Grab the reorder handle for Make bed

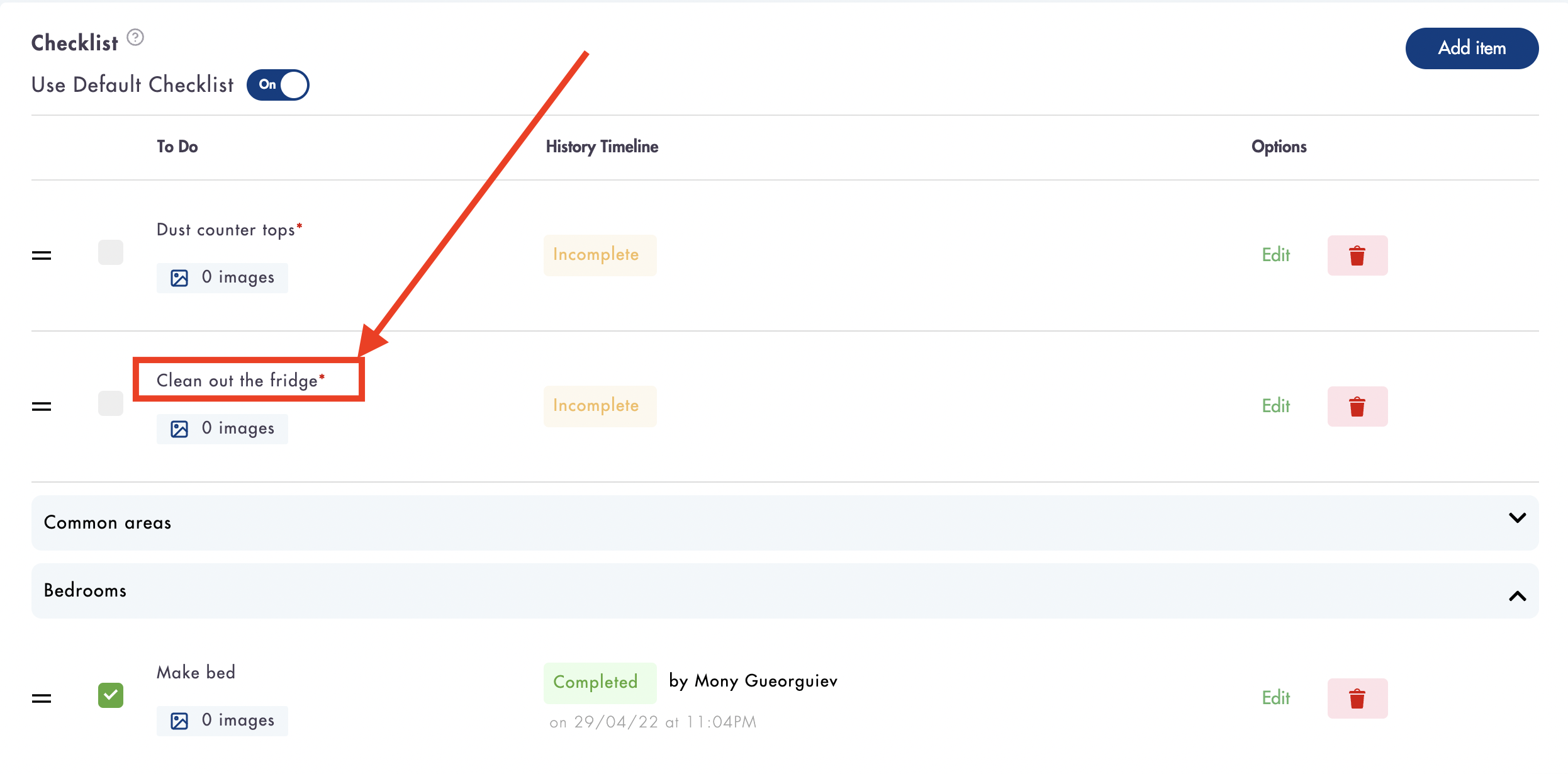click(x=42, y=698)
